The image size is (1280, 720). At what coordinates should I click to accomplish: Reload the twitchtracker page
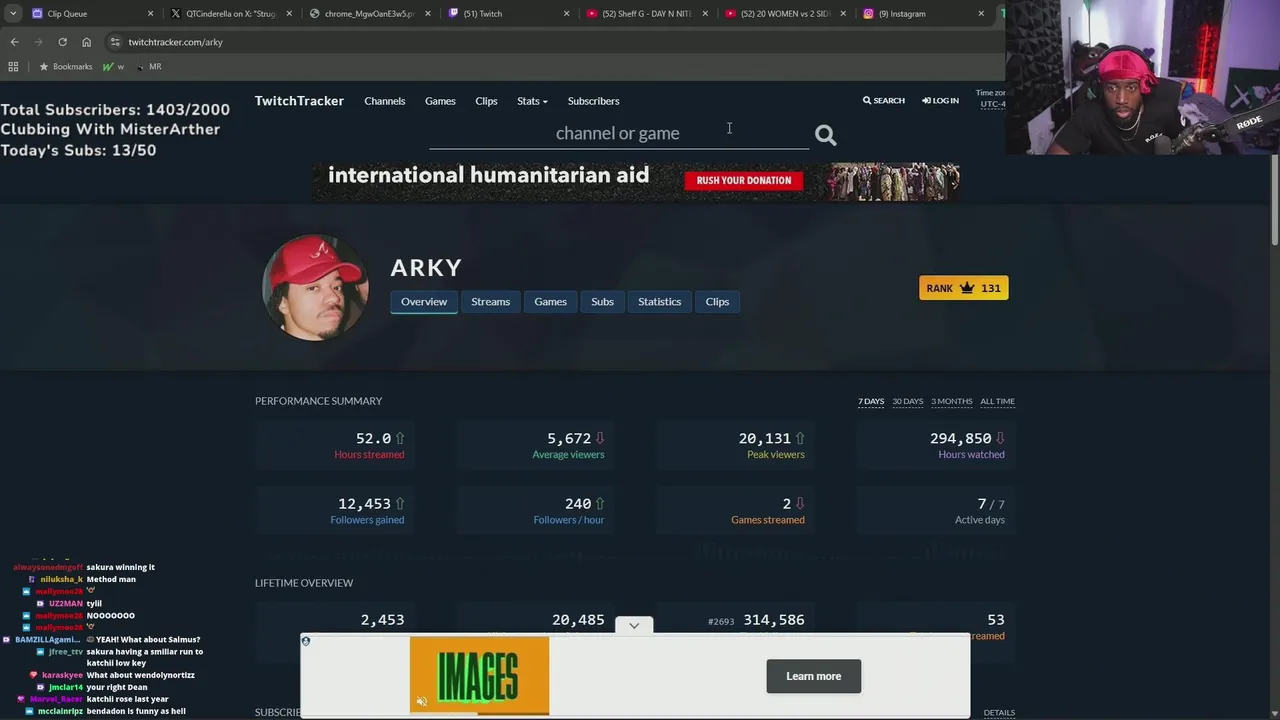click(62, 42)
